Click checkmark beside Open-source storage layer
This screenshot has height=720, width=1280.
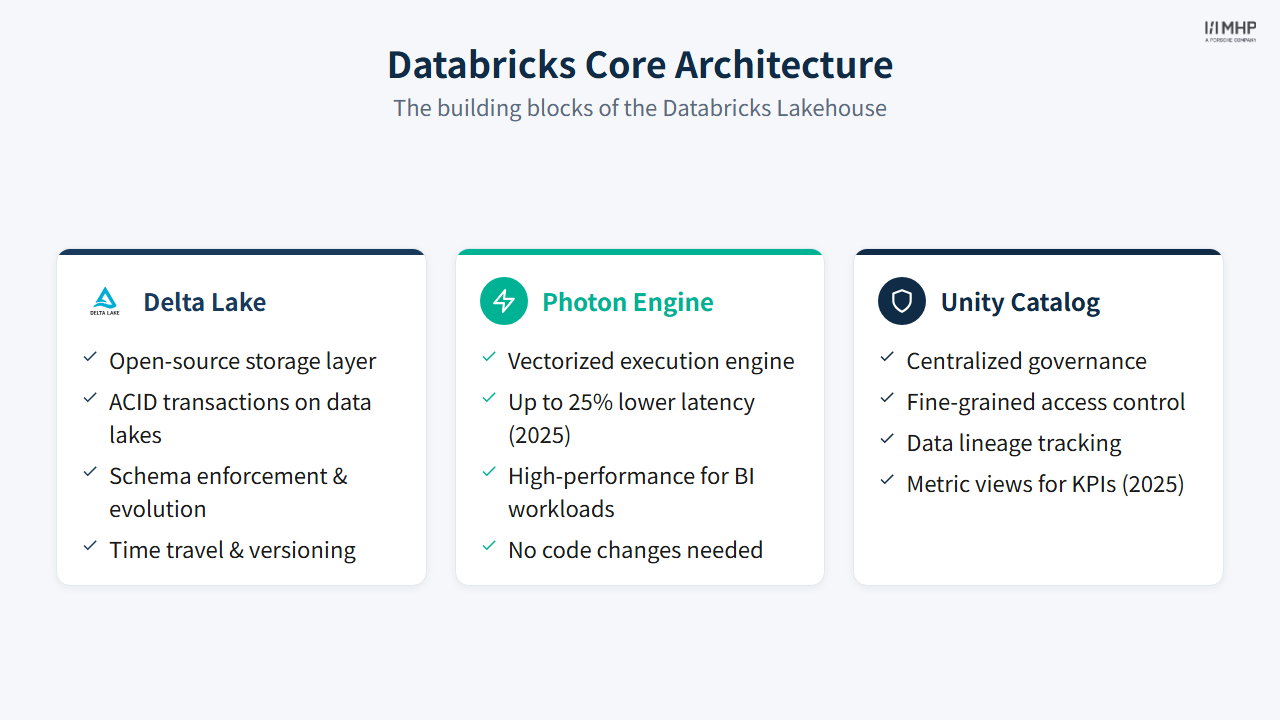tap(90, 357)
